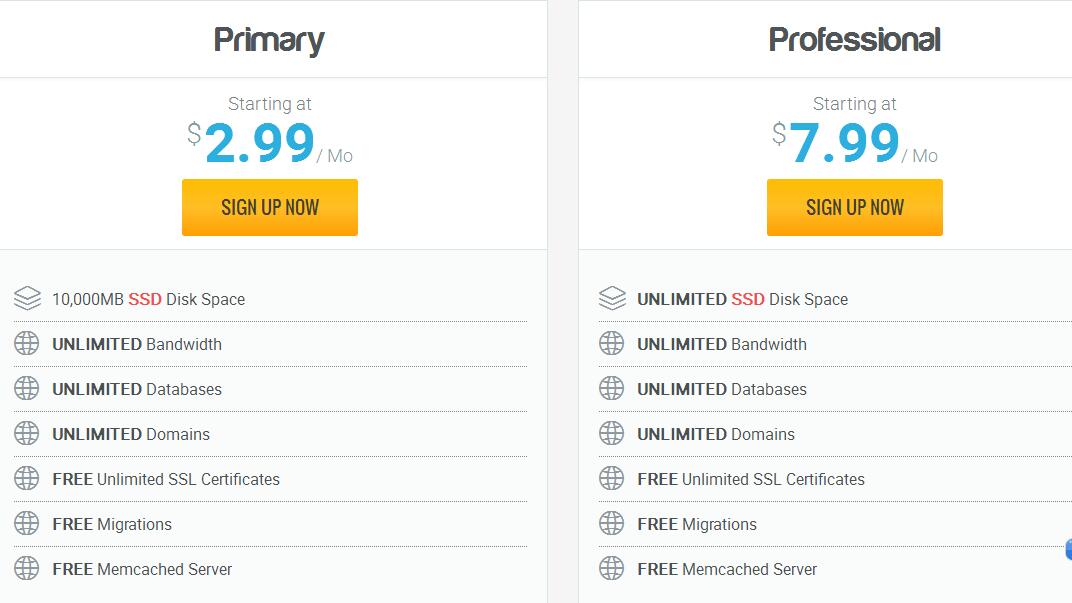Image resolution: width=1072 pixels, height=603 pixels.
Task: Click the globe icon beside Professional Memcached Server
Action: tap(612, 569)
